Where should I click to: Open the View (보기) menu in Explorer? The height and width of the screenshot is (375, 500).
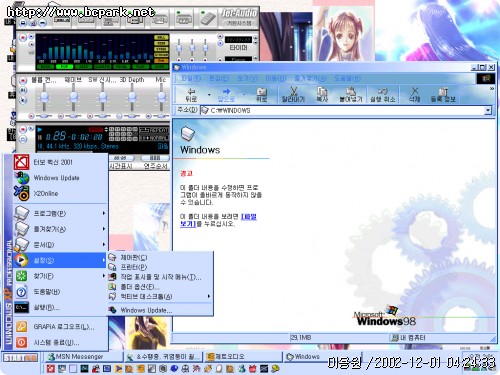247,79
